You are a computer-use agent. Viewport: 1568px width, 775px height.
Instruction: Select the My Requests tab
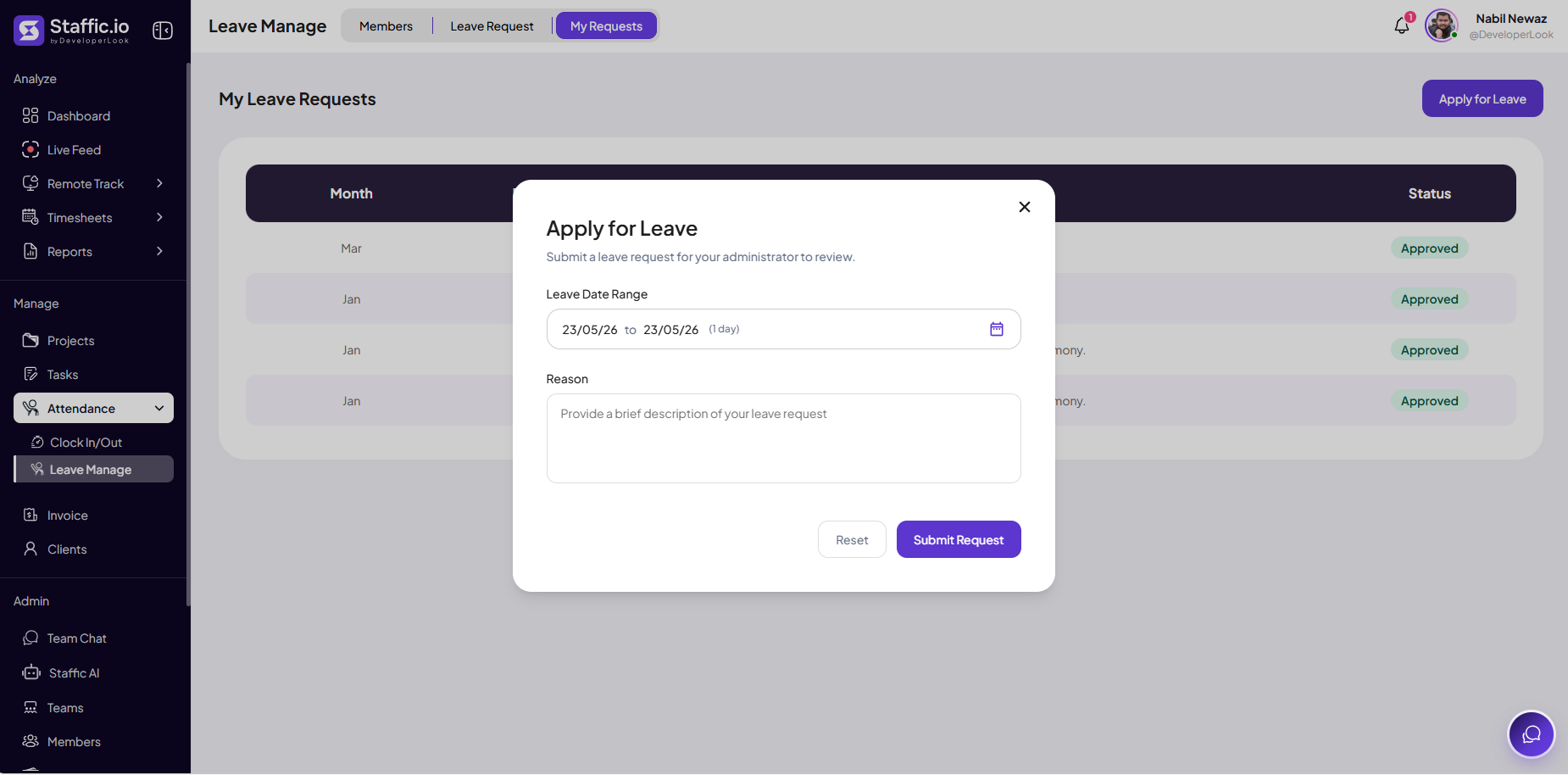pyautogui.click(x=606, y=26)
